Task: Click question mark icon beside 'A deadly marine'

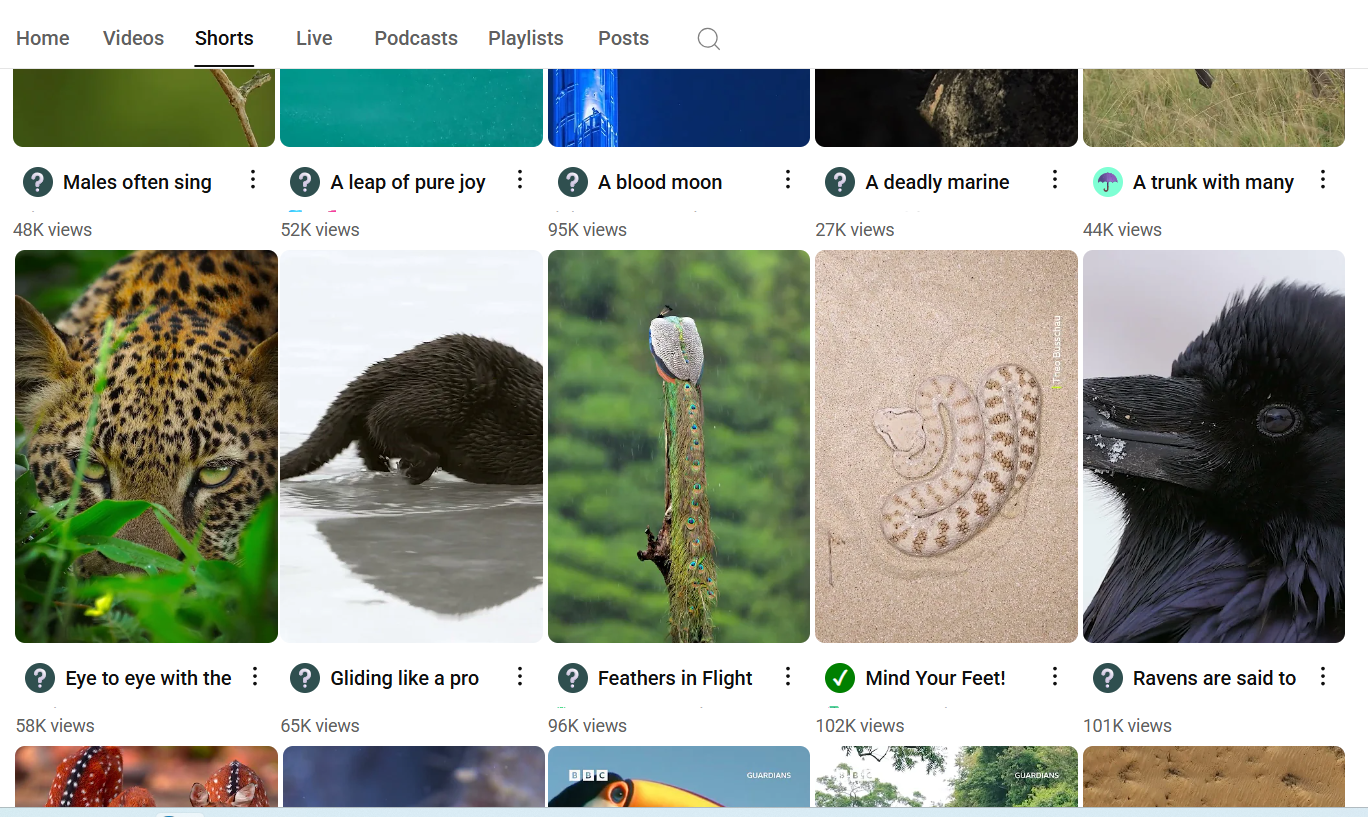Action: [840, 182]
